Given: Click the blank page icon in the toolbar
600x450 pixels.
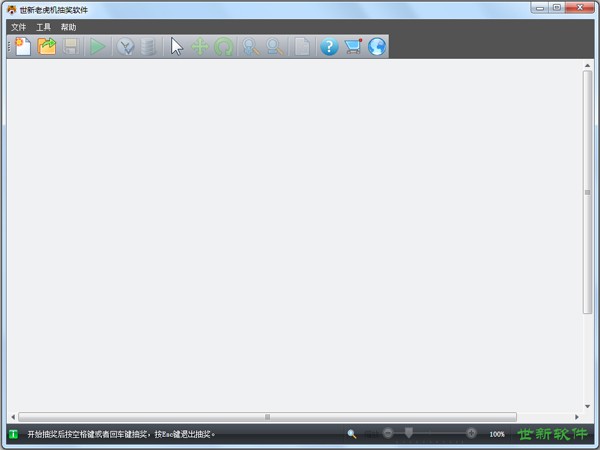Looking at the screenshot, I should [302, 46].
